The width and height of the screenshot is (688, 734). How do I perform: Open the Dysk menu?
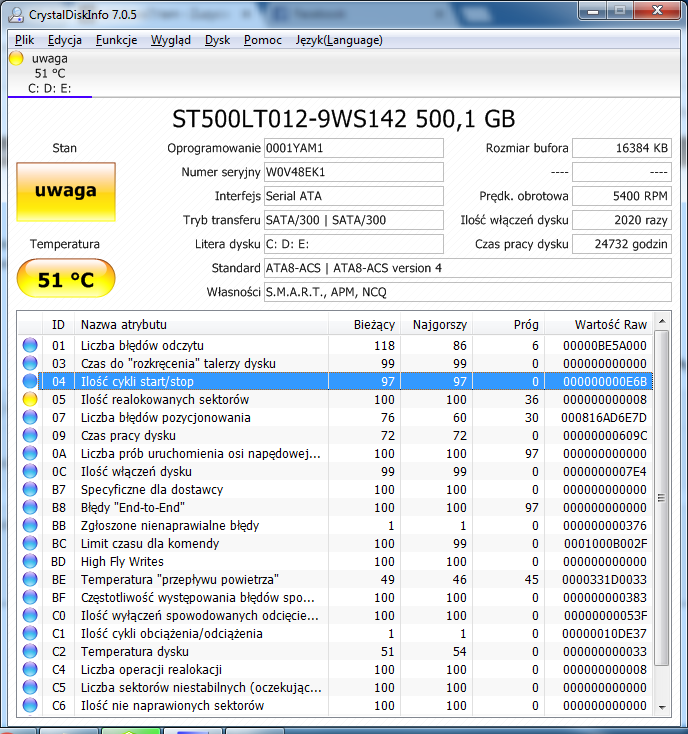(218, 40)
